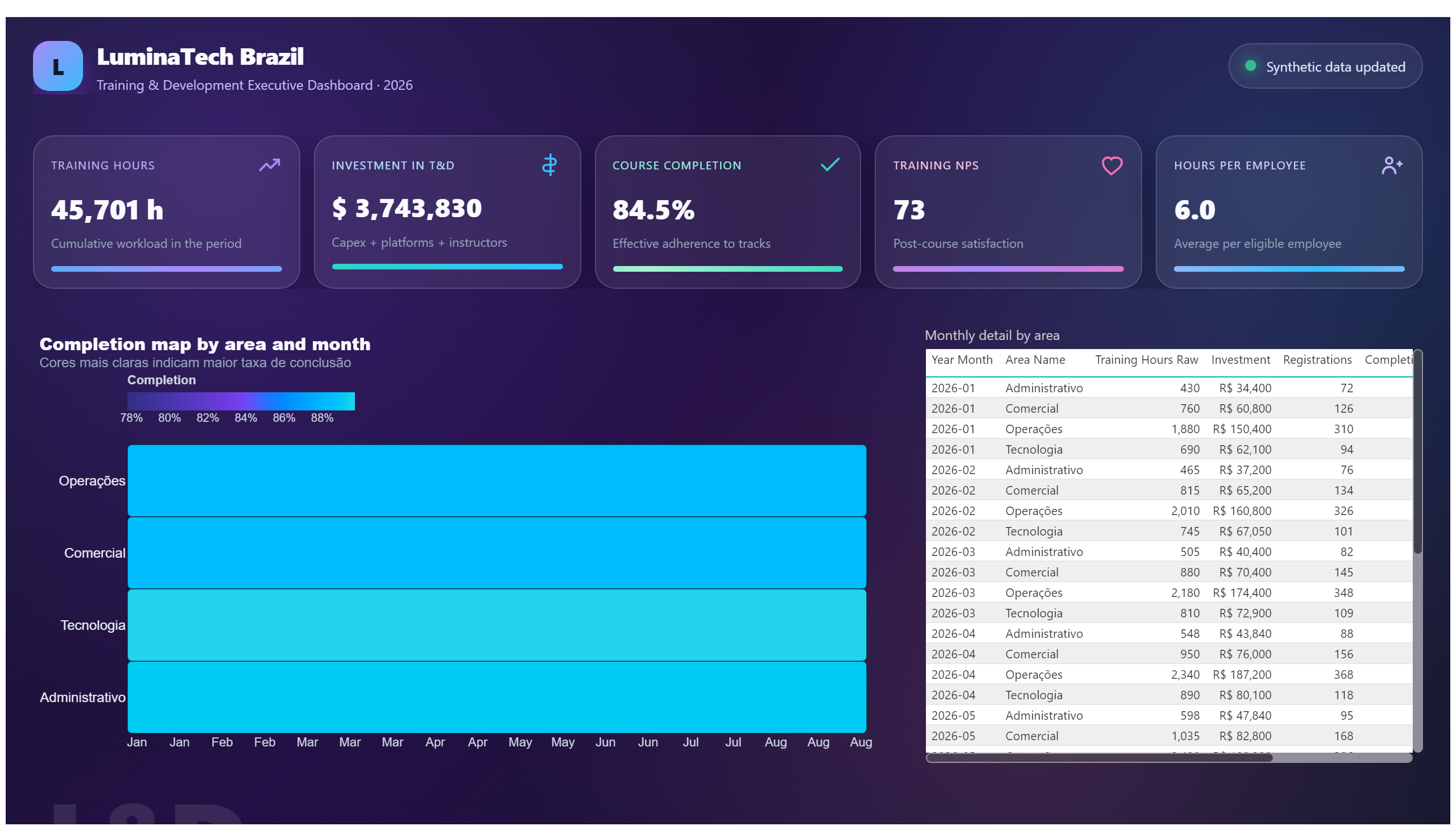Viewport: 1456px width, 830px height.
Task: Click the Hours Per Employee person-plus icon
Action: pyautogui.click(x=1392, y=165)
